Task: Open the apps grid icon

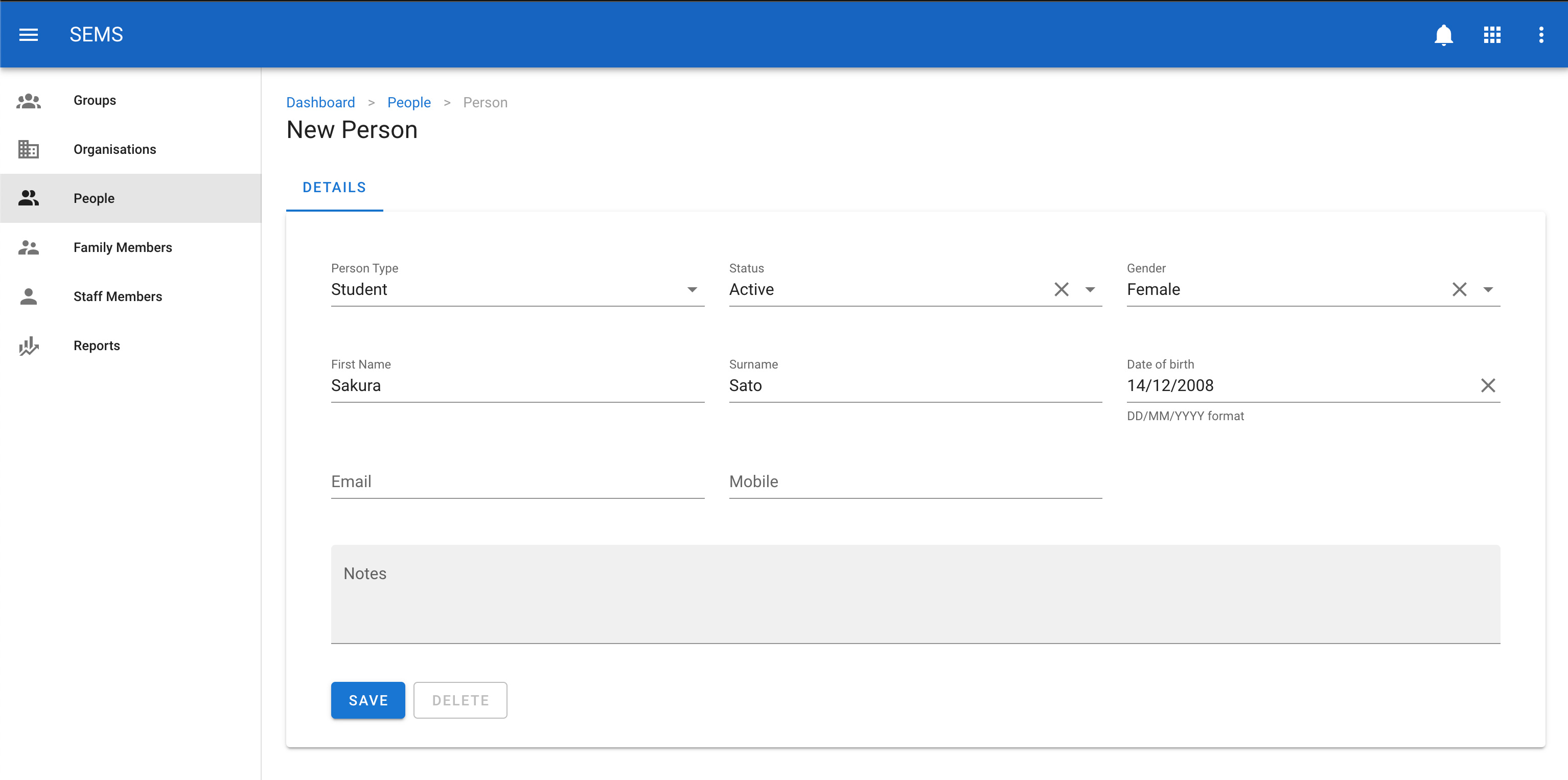Action: click(1492, 35)
